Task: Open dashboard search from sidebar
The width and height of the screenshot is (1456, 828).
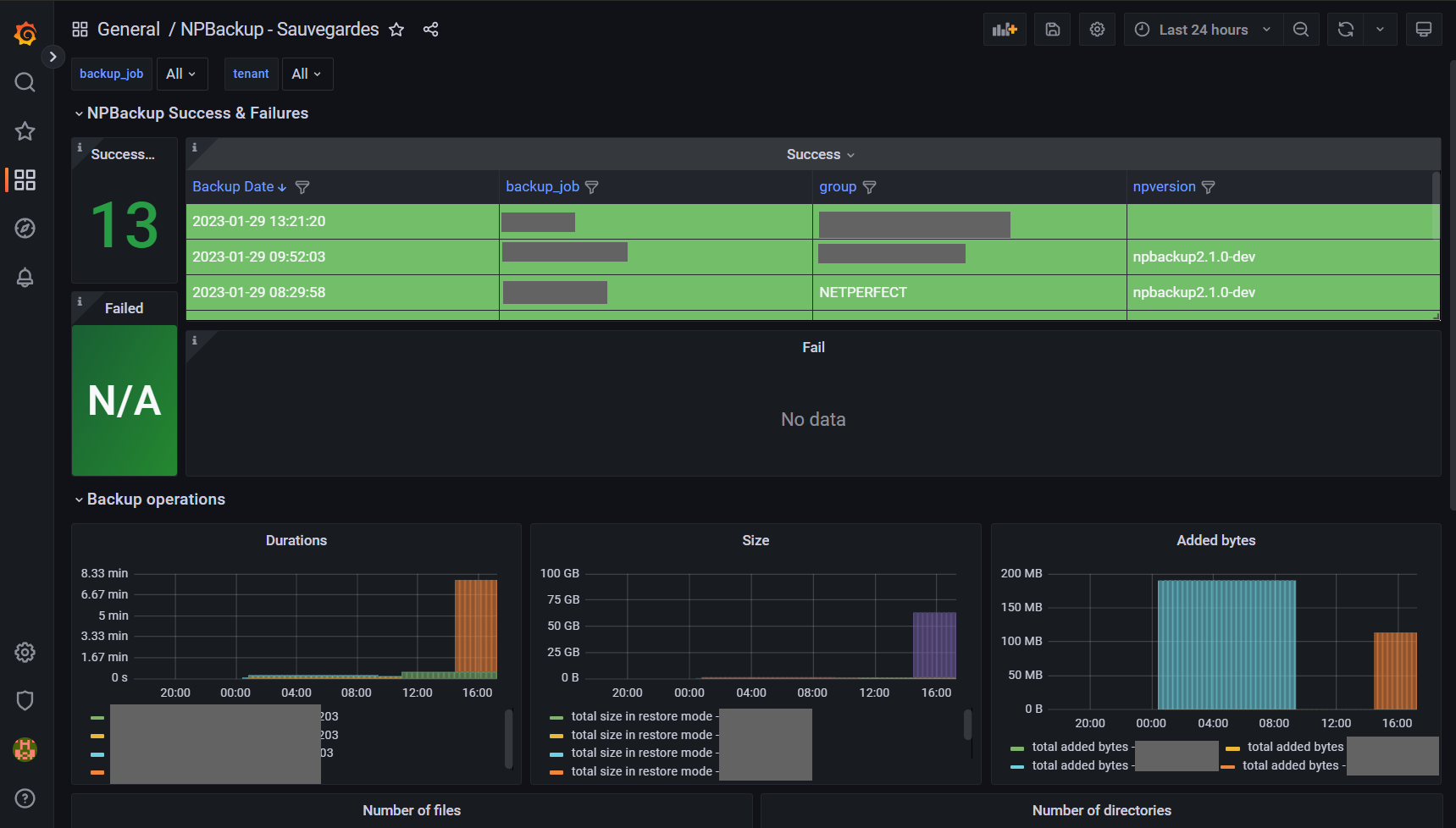Action: 25,82
